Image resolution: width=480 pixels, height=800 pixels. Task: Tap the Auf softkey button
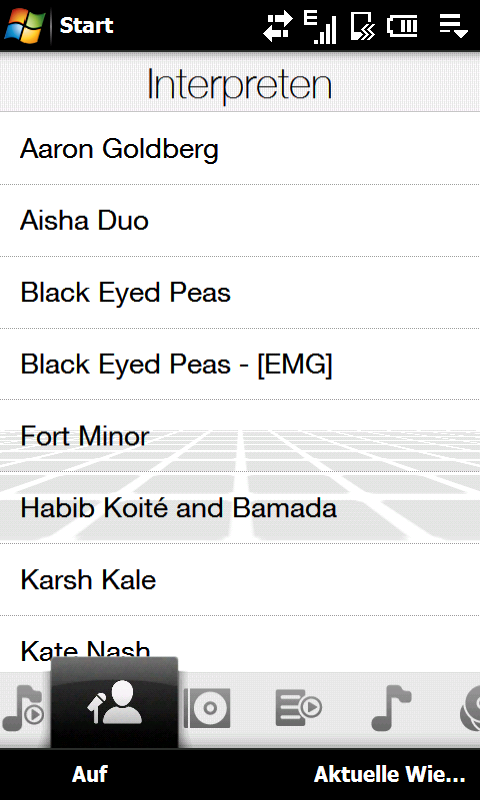(x=90, y=774)
